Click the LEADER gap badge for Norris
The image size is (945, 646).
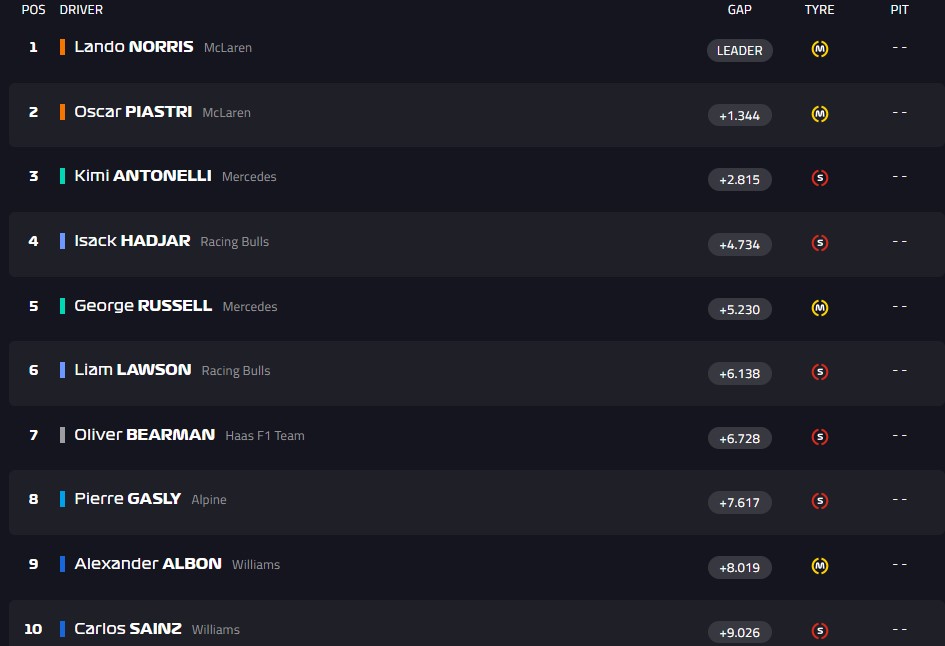pyautogui.click(x=740, y=50)
